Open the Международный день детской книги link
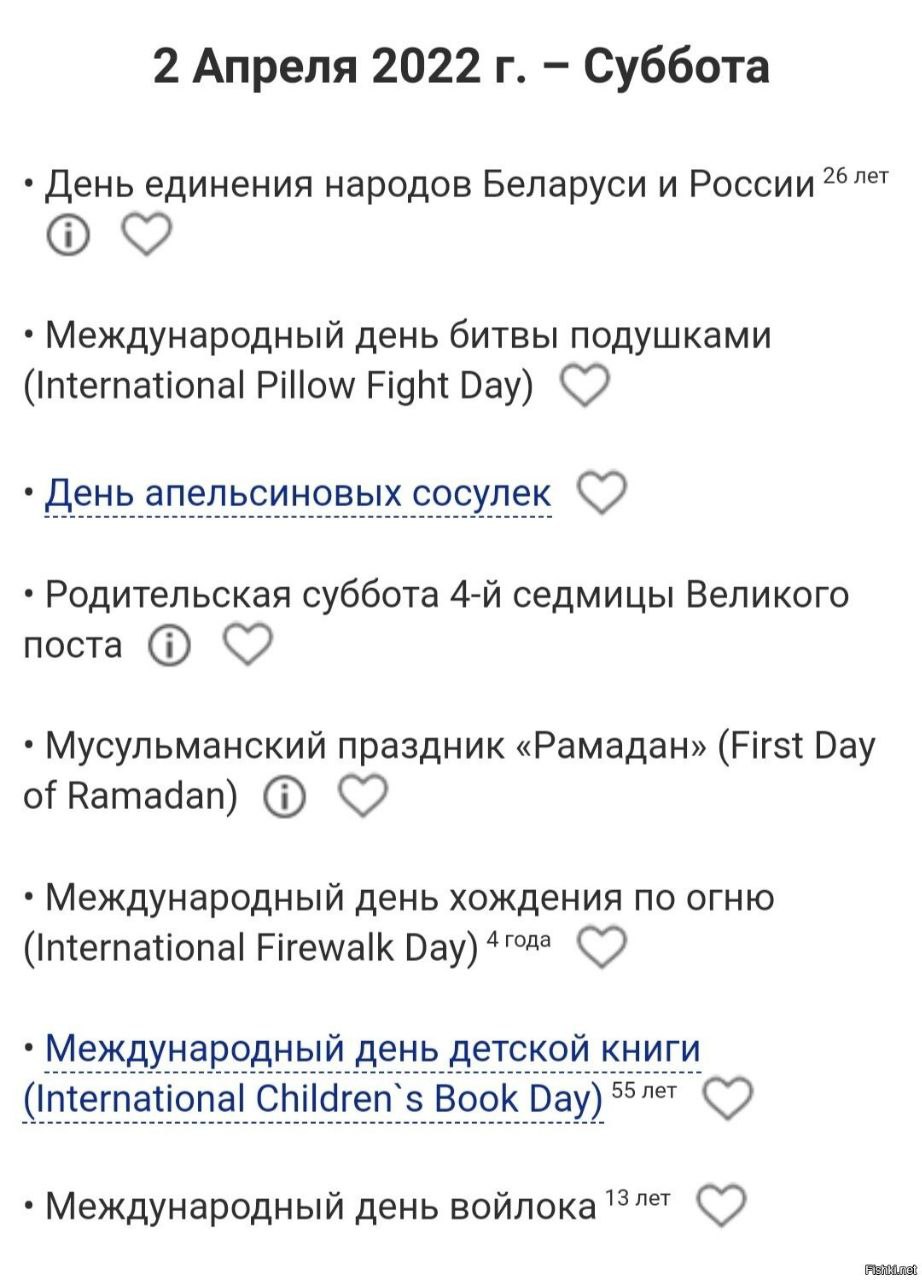 click(x=372, y=1050)
